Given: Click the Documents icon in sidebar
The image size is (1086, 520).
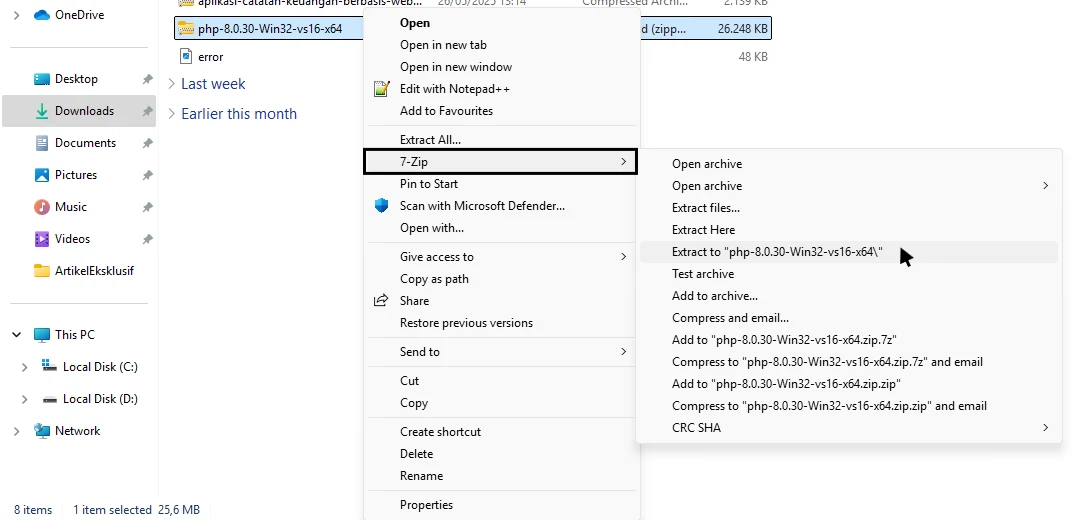Looking at the screenshot, I should [x=42, y=143].
